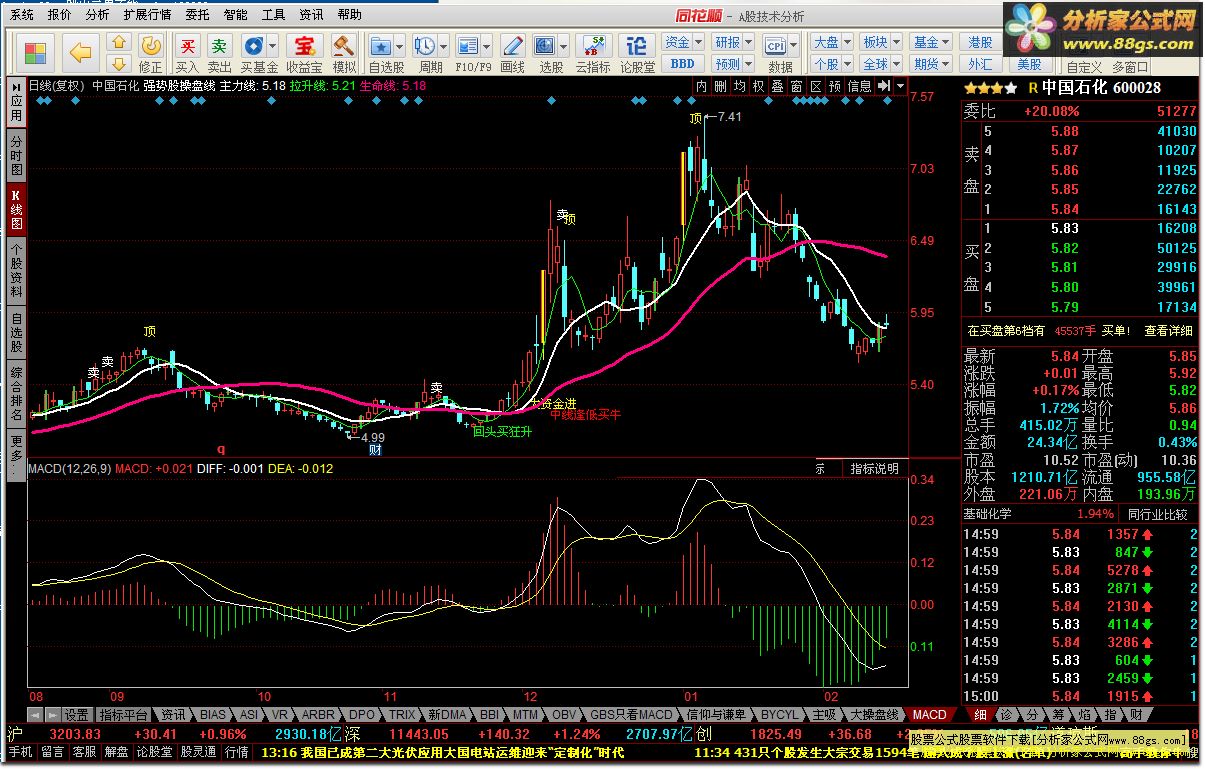Screen dimensions: 1205x769
Task: Expand the 周期 period dropdown arrow
Action: click(x=443, y=46)
